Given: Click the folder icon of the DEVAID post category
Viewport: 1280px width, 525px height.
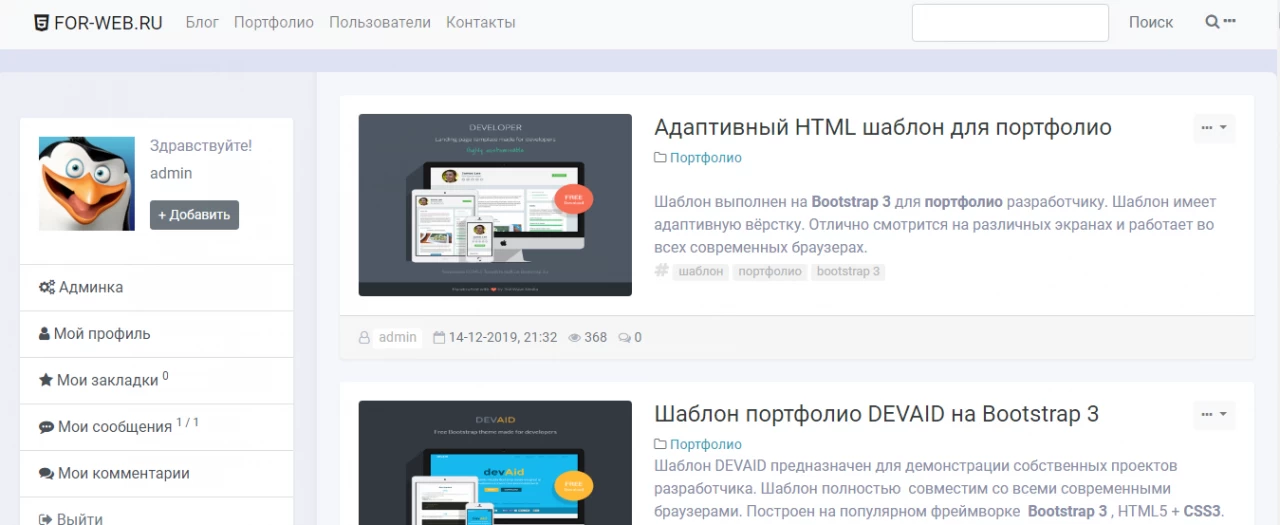Looking at the screenshot, I should (660, 445).
